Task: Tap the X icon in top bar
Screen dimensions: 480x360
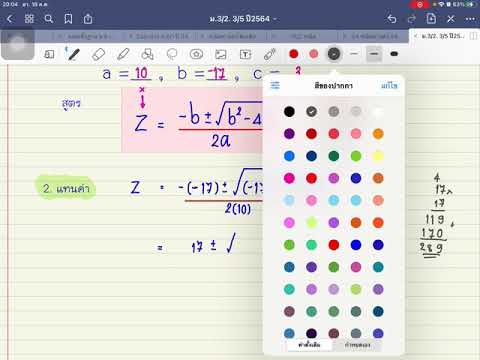Action: 451,19
